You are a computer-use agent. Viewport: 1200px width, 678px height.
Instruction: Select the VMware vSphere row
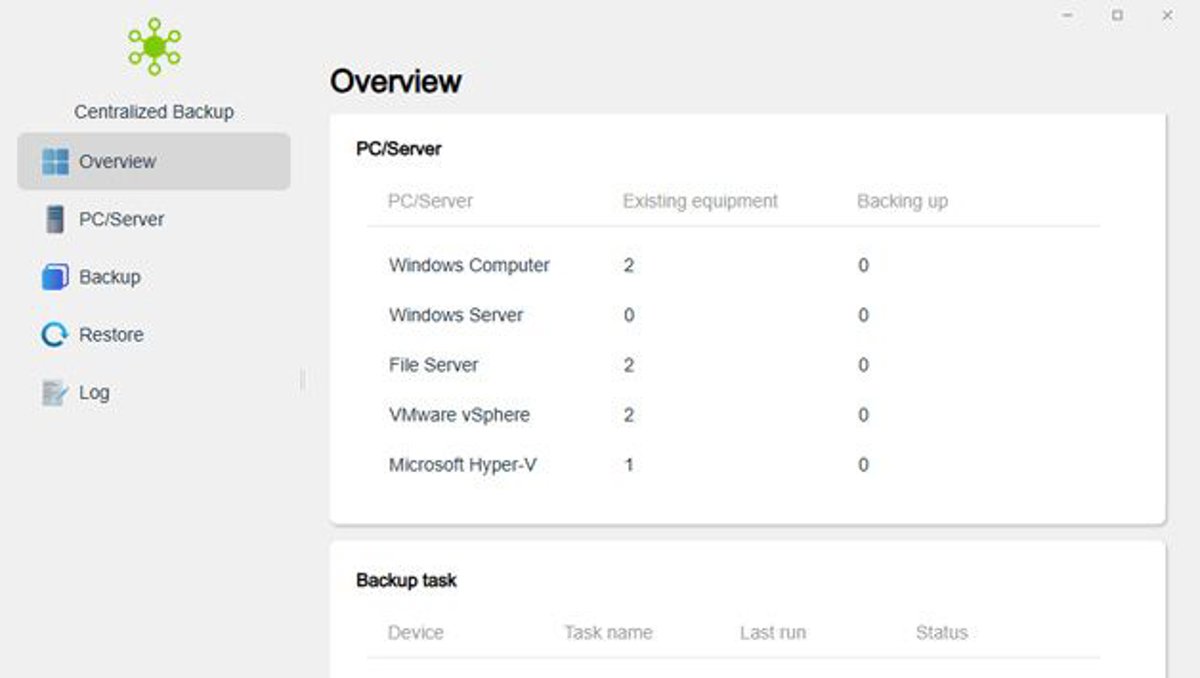pos(459,415)
